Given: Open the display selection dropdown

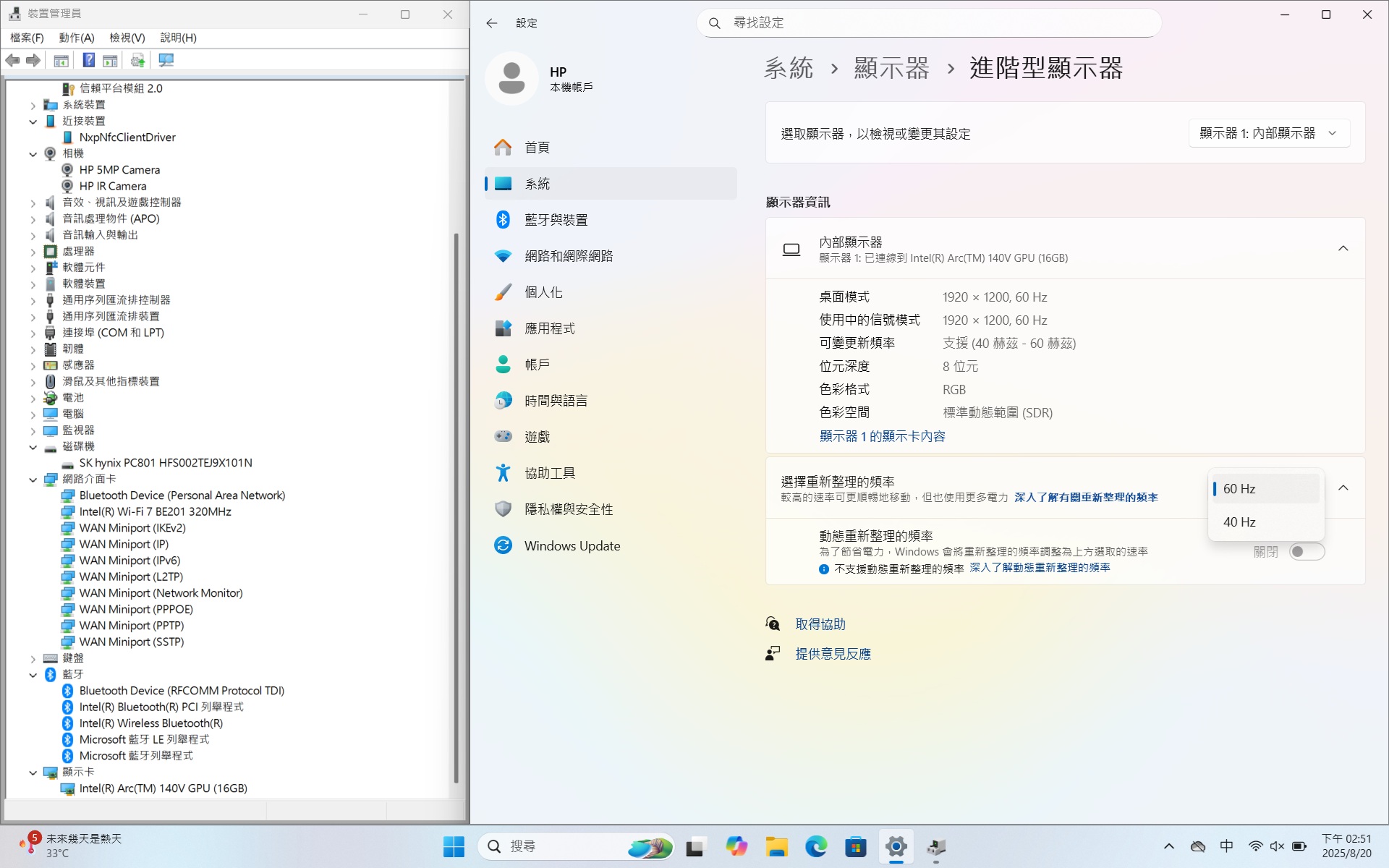Looking at the screenshot, I should tap(1268, 133).
